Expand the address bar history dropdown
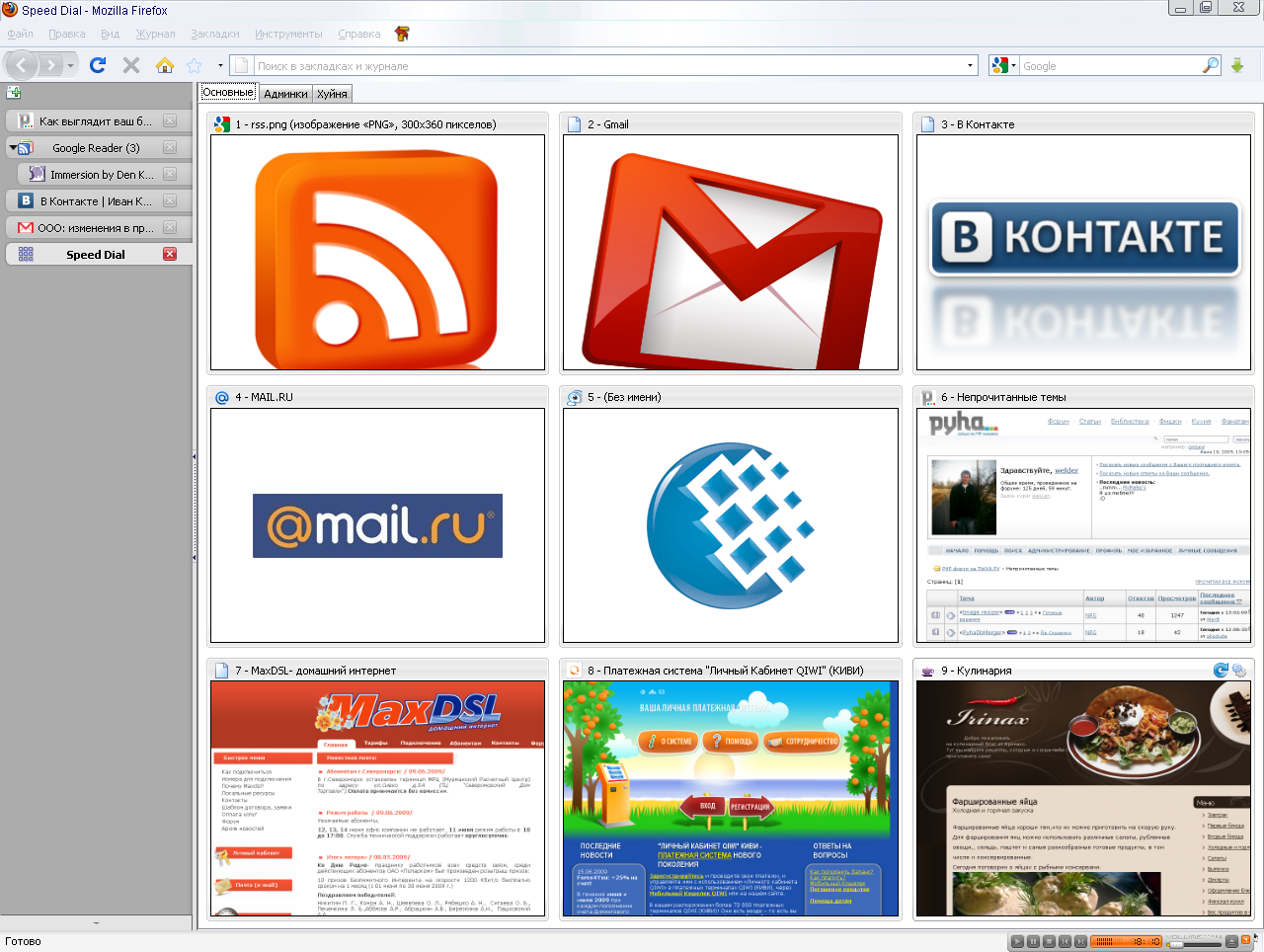Image resolution: width=1264 pixels, height=952 pixels. click(x=970, y=66)
